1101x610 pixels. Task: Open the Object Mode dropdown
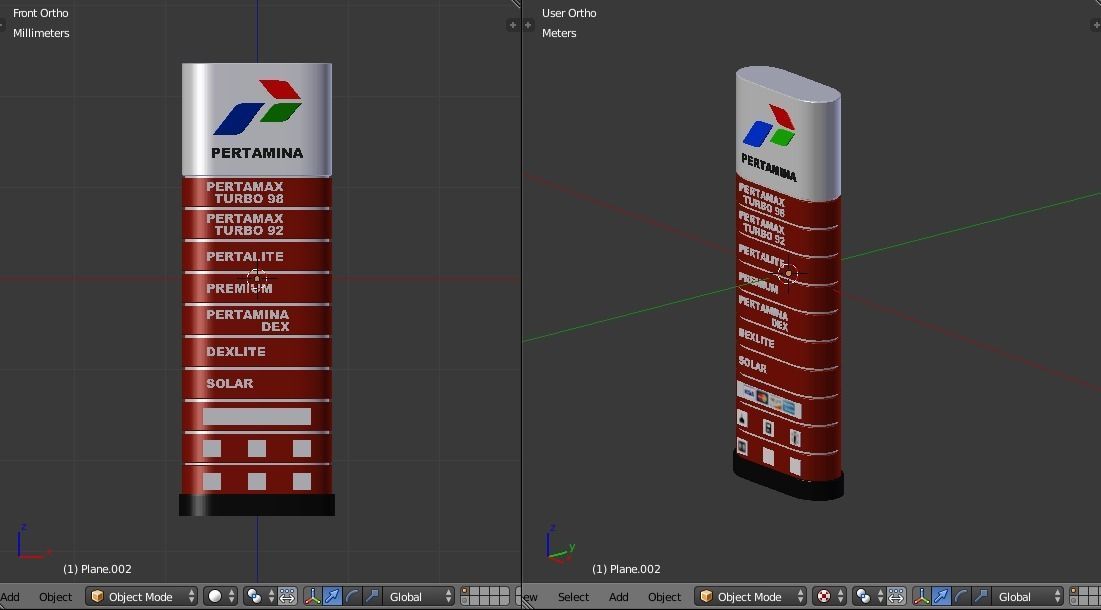click(x=140, y=596)
